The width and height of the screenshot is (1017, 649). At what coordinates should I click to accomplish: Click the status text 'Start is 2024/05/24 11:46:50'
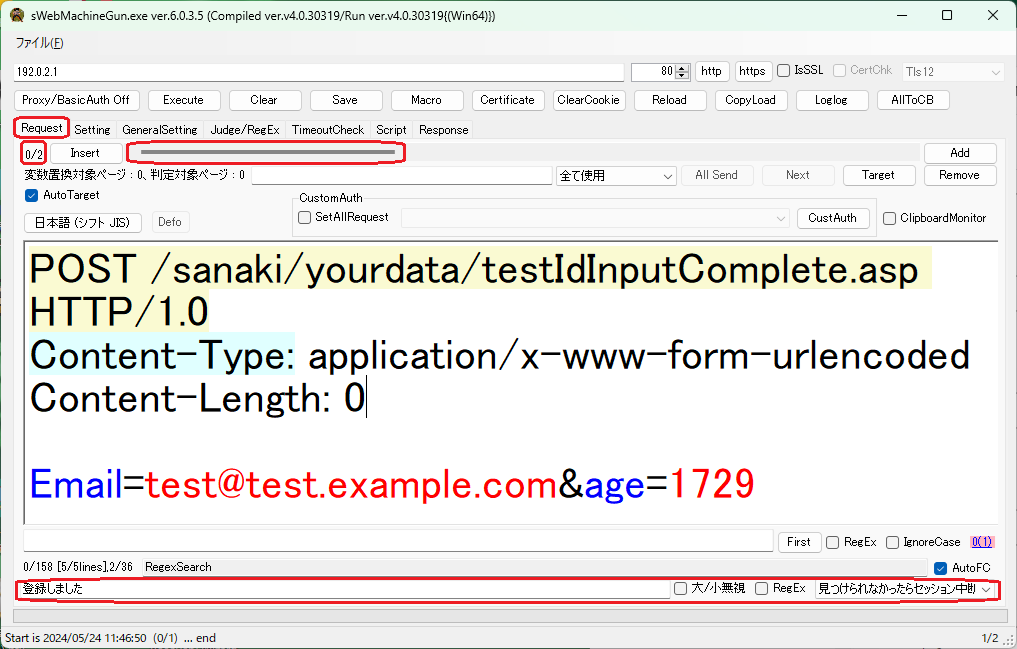pyautogui.click(x=76, y=638)
